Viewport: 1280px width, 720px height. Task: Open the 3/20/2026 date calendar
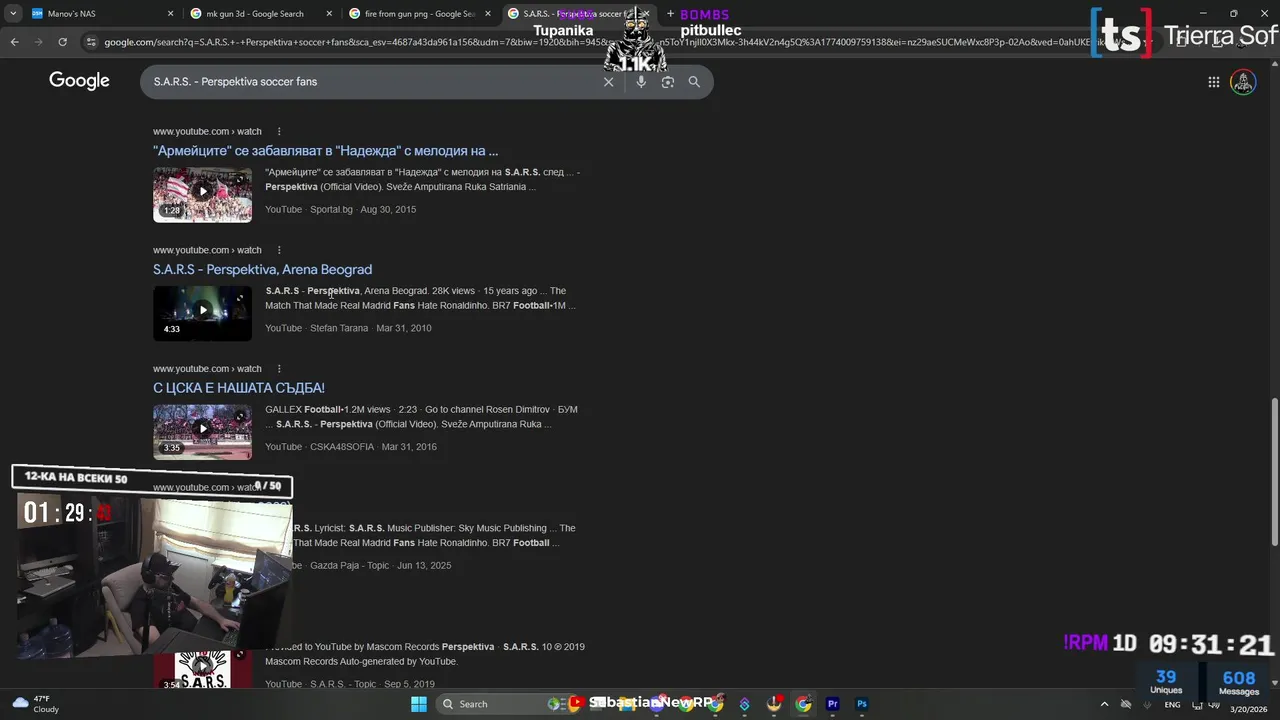click(x=1248, y=709)
